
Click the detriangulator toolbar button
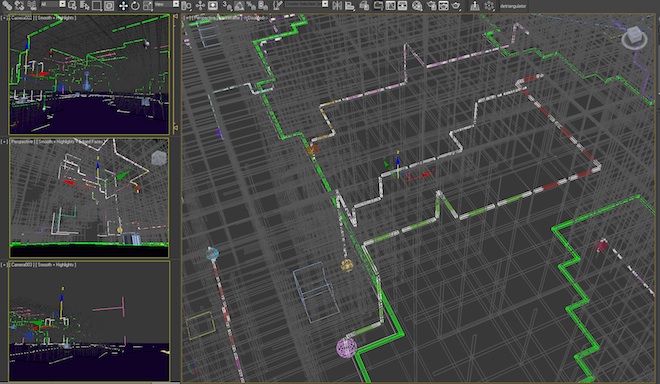pos(513,6)
